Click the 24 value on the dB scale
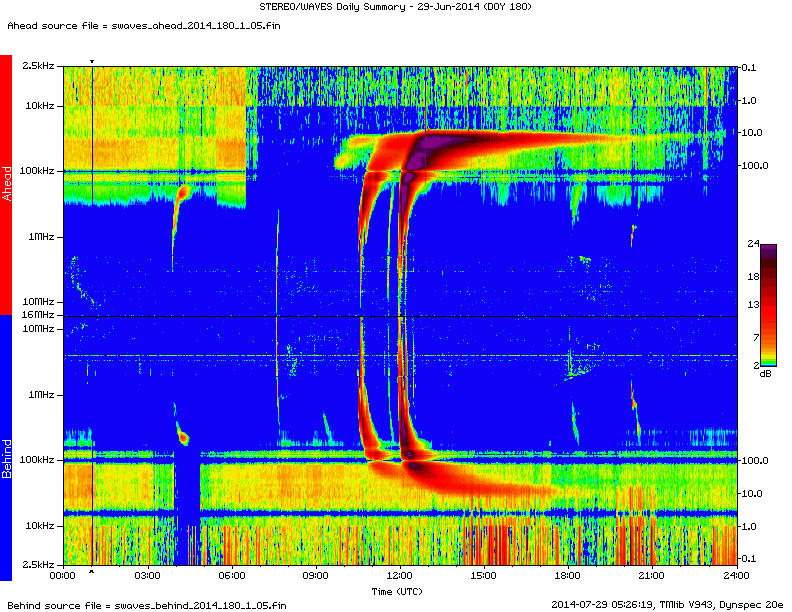Screen dimensions: 792x612 (753, 244)
